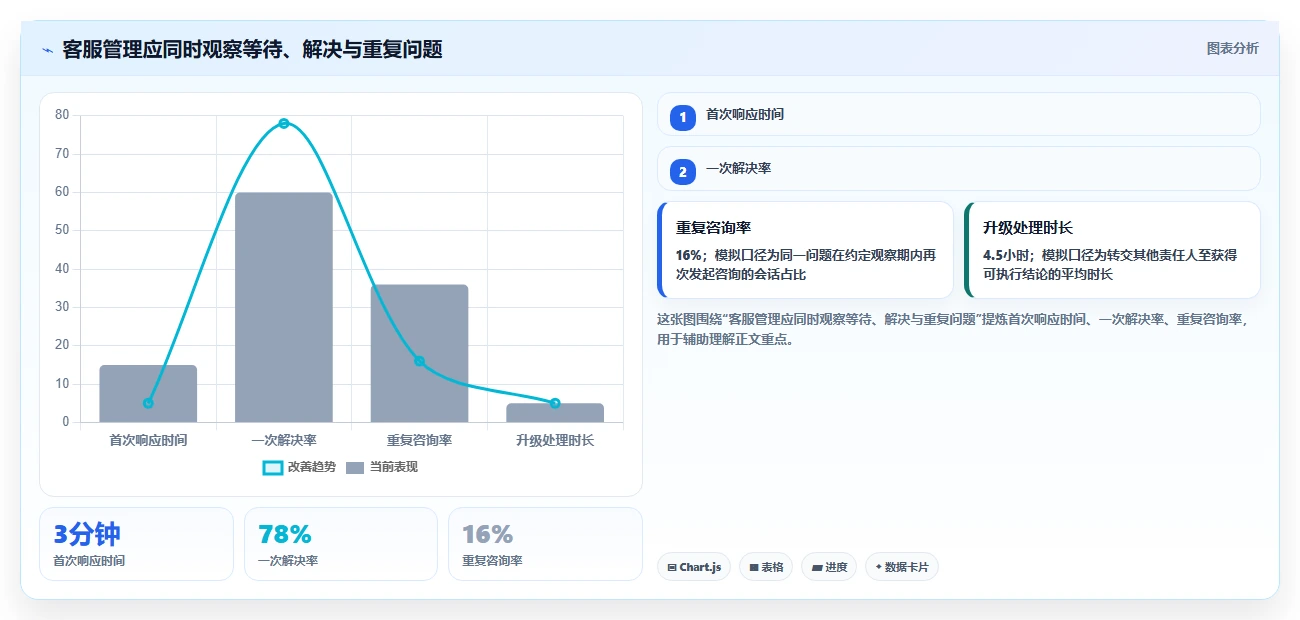Click the 升级处理时长 bar in chart
Viewport: 1300px width, 620px height.
555,412
